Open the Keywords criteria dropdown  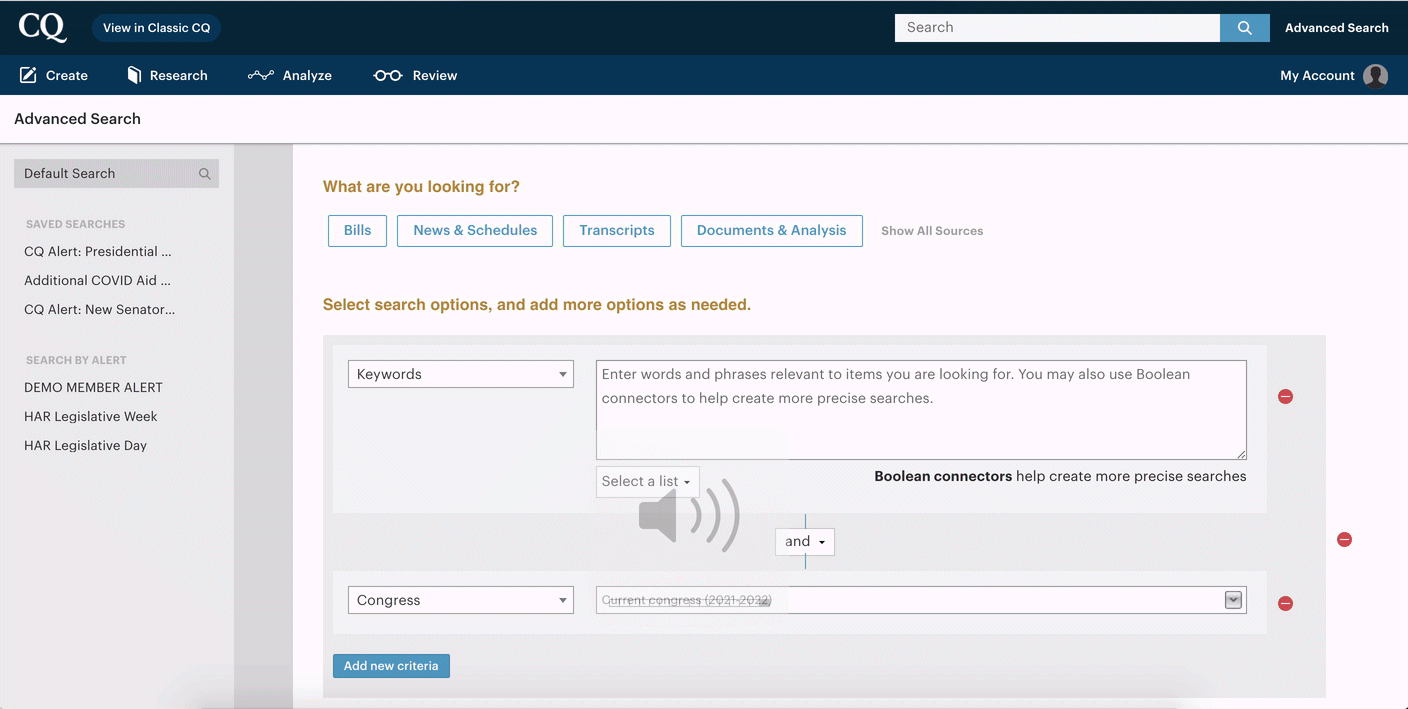(461, 374)
